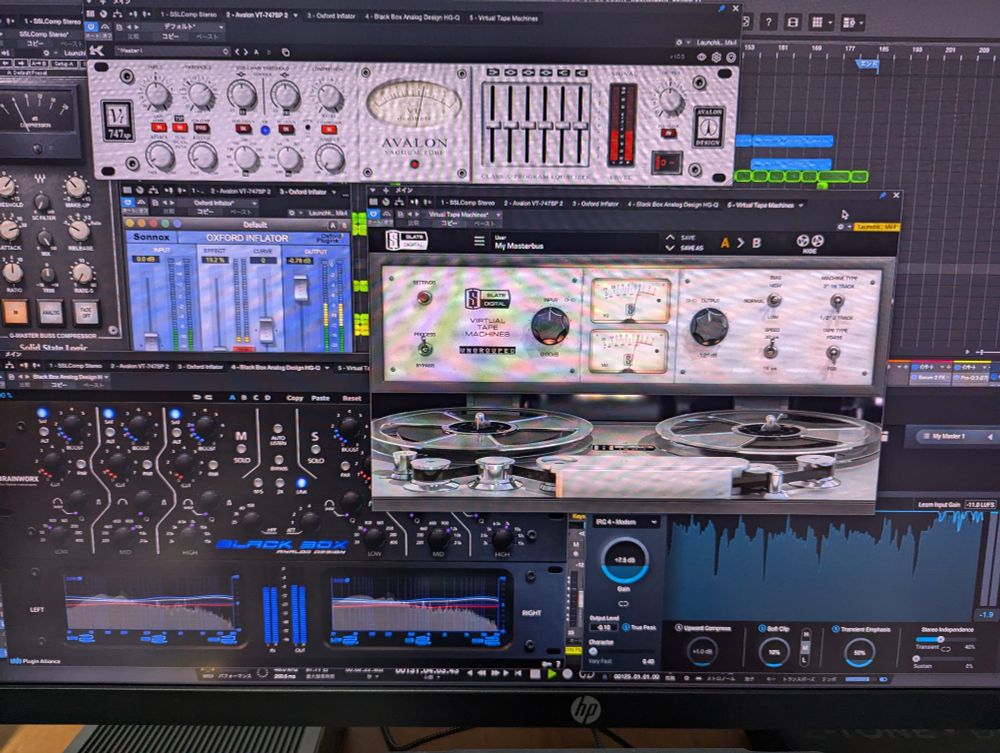The height and width of the screenshot is (753, 1000).
Task: Select 5 - Virtual Tape Machines tab in Avalon window
Action: (x=504, y=18)
